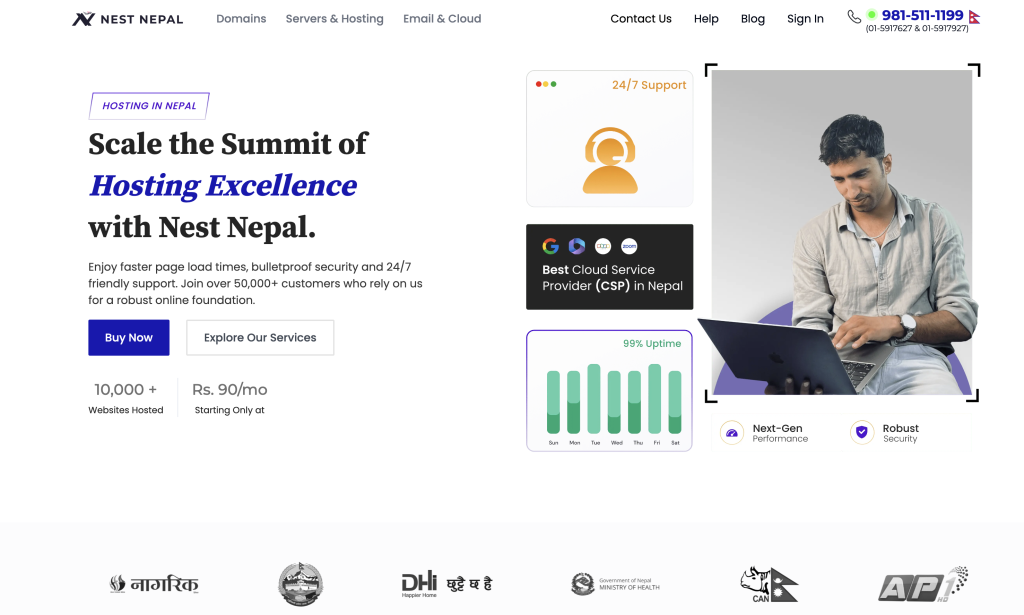Open the Domains menu
Image resolution: width=1024 pixels, height=615 pixels.
click(x=241, y=19)
